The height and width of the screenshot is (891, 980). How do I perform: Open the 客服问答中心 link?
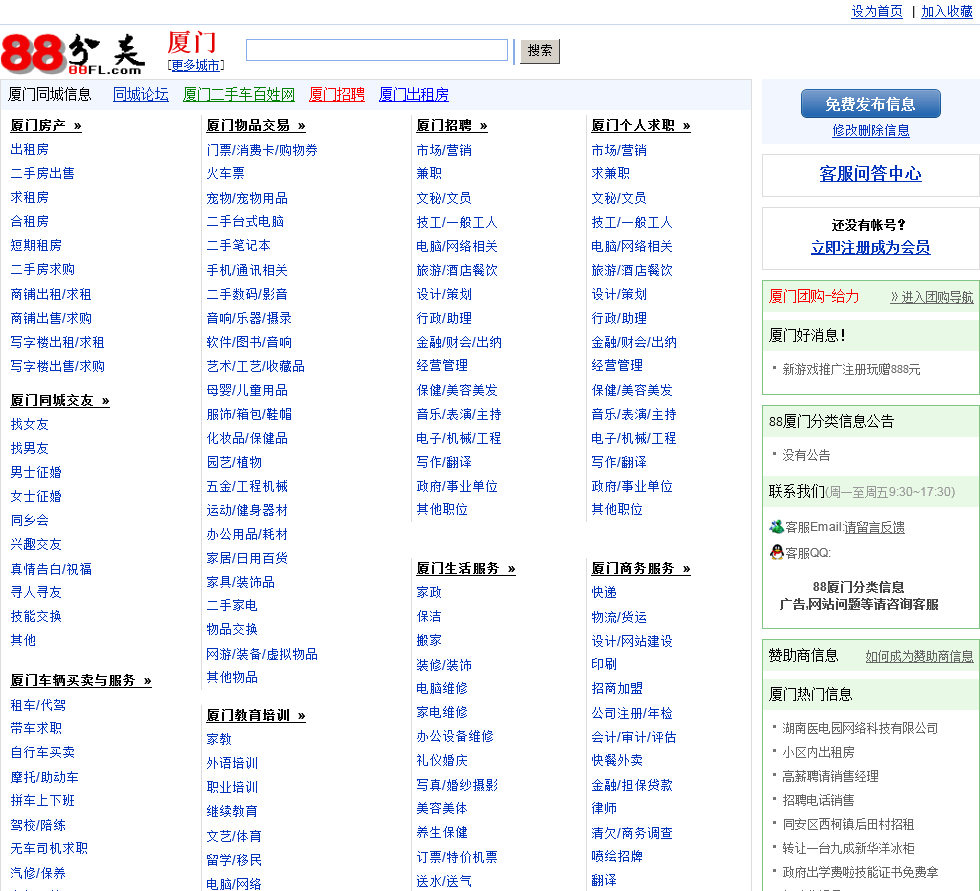point(871,174)
